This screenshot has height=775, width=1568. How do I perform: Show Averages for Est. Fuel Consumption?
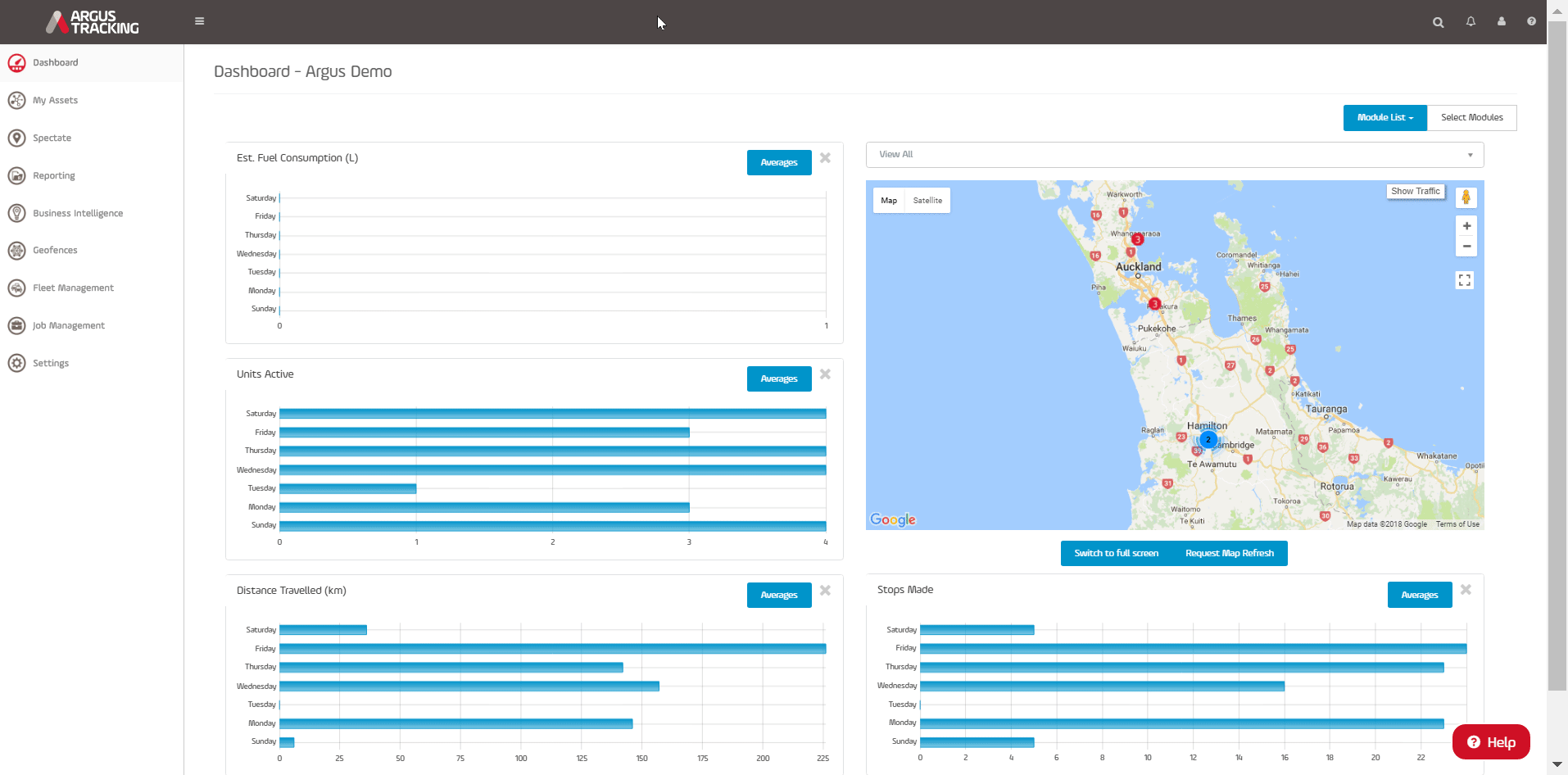(779, 162)
